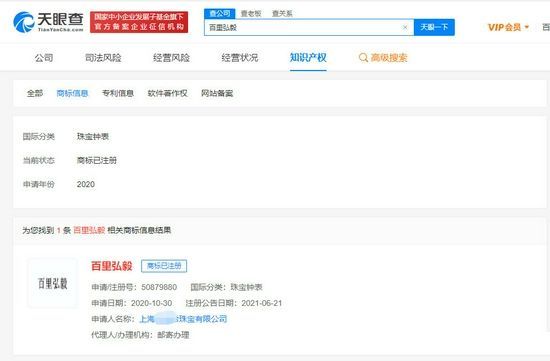Open the 经营风险 tab
550x361 pixels.
[x=171, y=58]
